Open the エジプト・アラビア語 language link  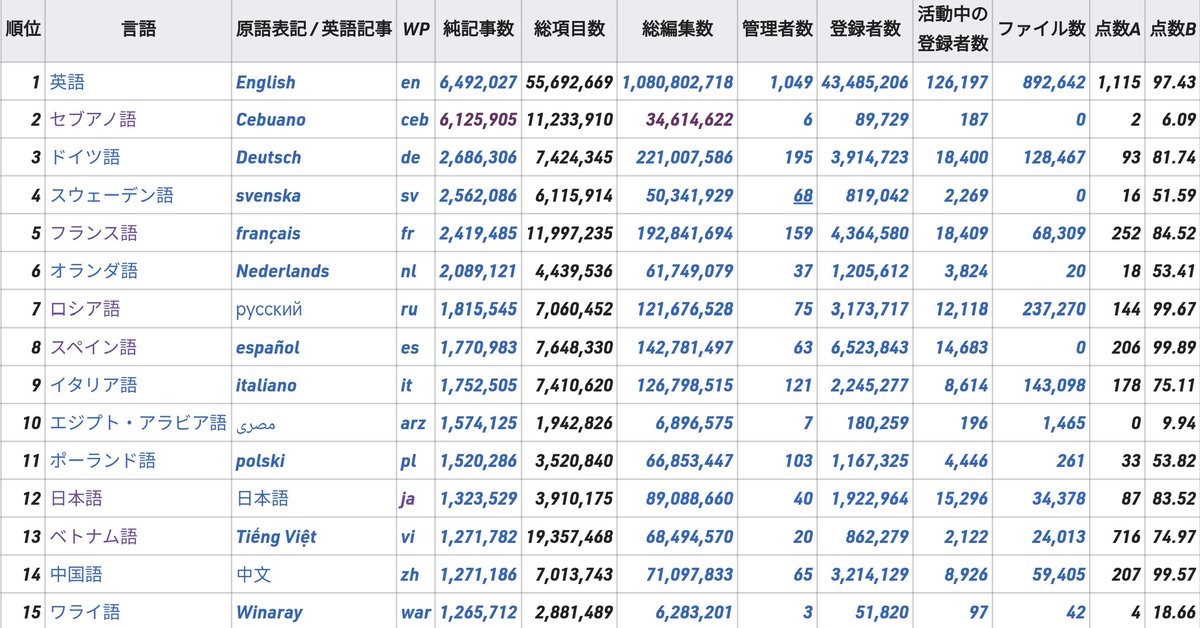click(x=138, y=423)
